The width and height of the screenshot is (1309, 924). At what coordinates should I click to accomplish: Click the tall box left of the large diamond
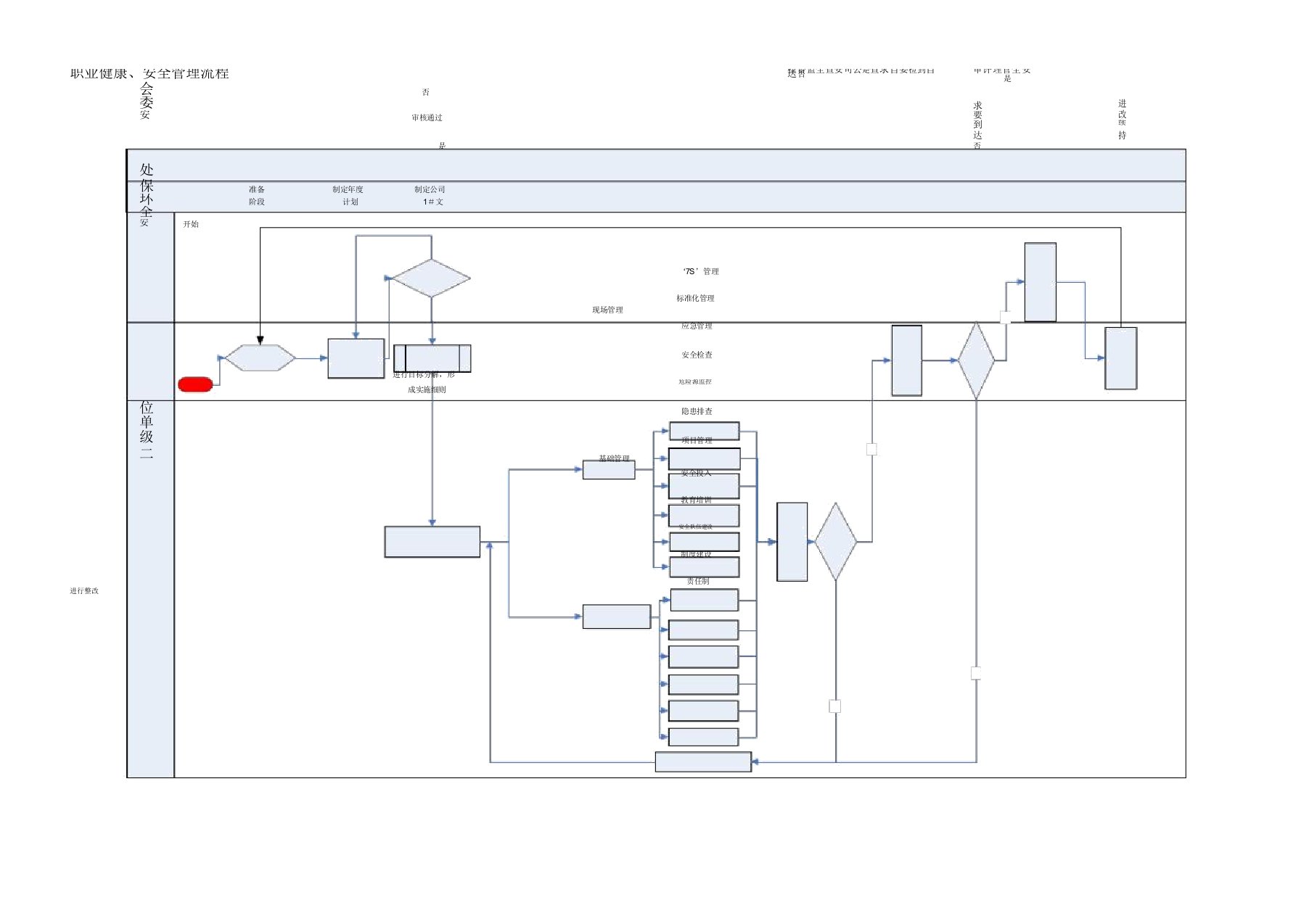click(x=792, y=542)
